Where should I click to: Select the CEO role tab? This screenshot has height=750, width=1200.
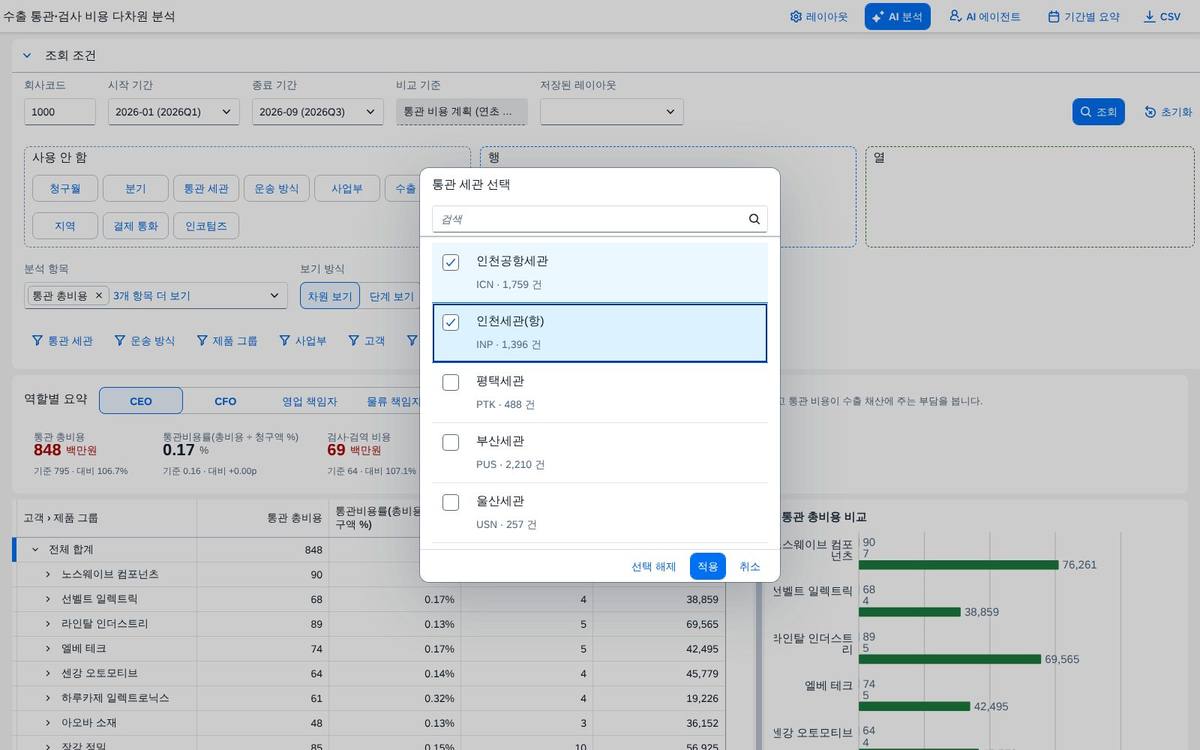pyautogui.click(x=141, y=401)
